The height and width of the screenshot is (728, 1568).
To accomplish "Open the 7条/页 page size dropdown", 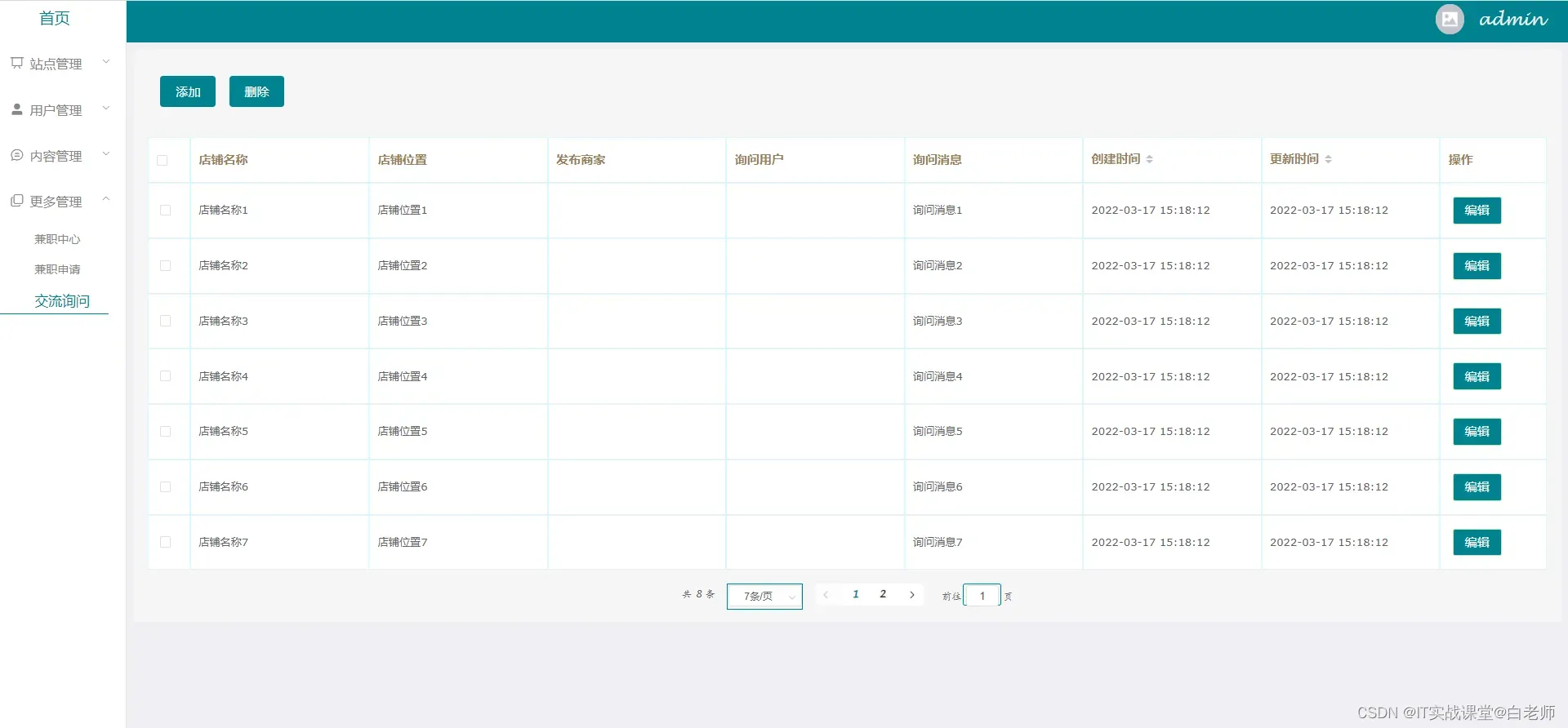I will pos(764,596).
